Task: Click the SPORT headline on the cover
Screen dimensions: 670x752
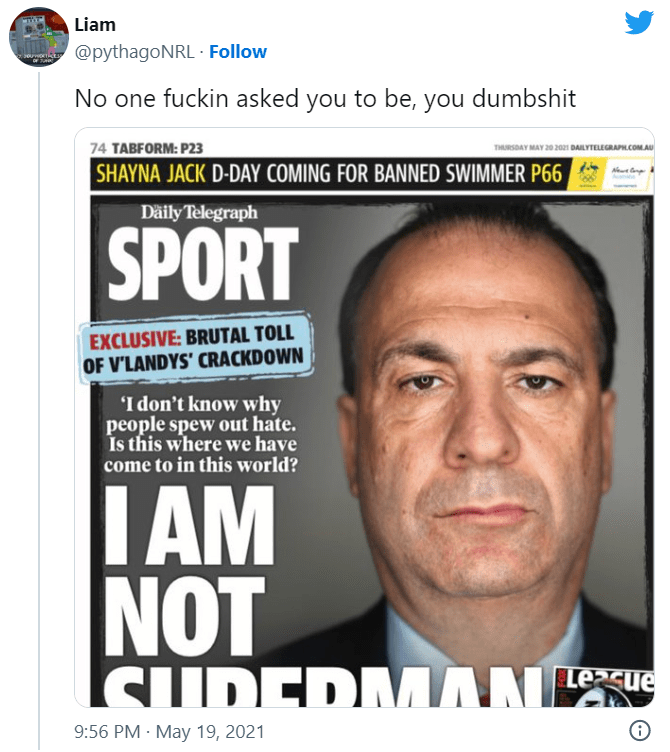Action: 202,267
